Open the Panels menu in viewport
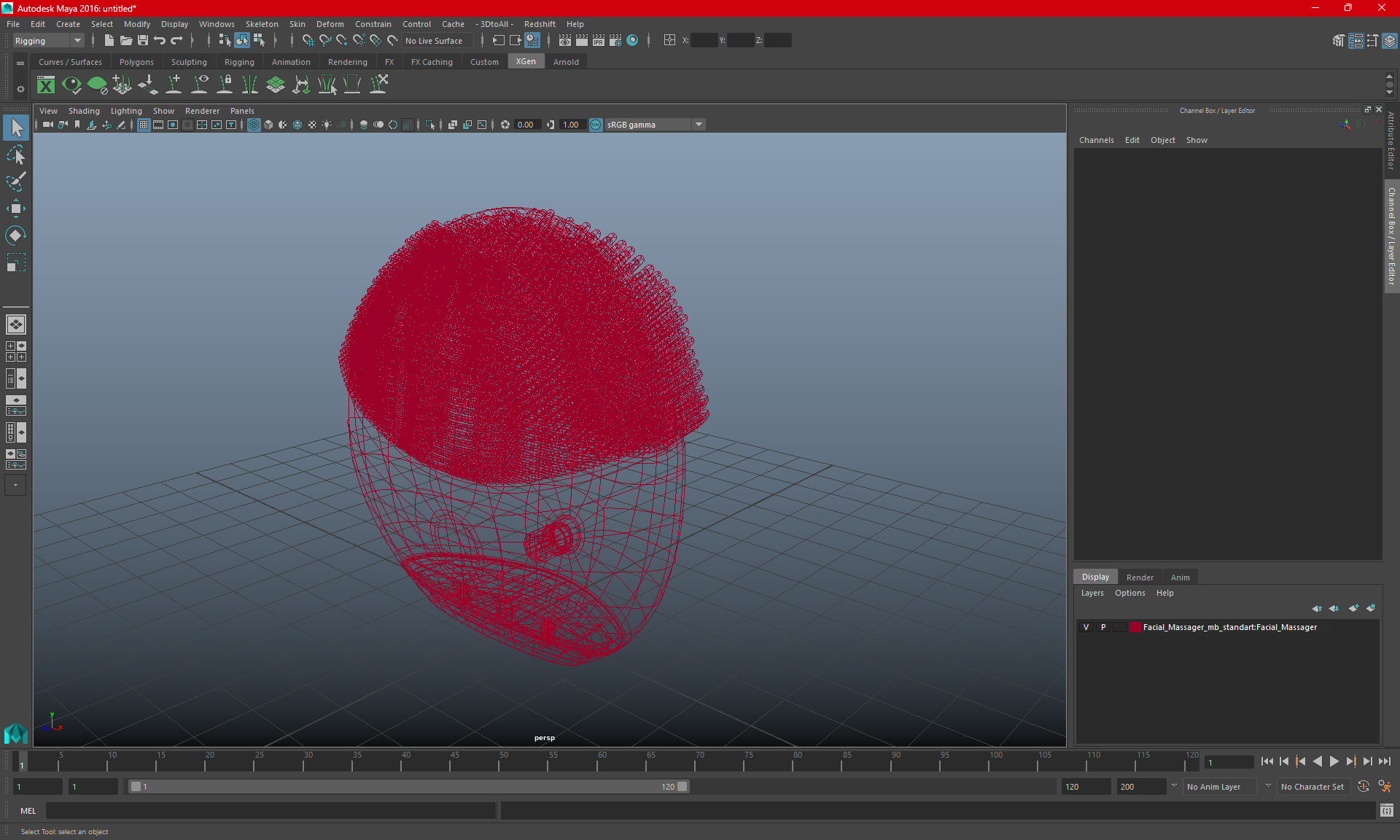 pos(242,111)
